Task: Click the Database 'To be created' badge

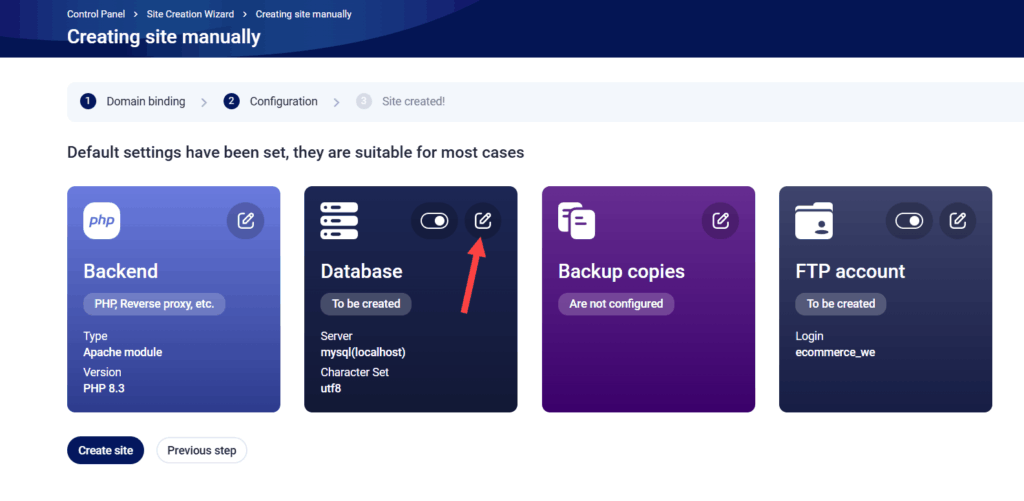Action: [x=365, y=303]
